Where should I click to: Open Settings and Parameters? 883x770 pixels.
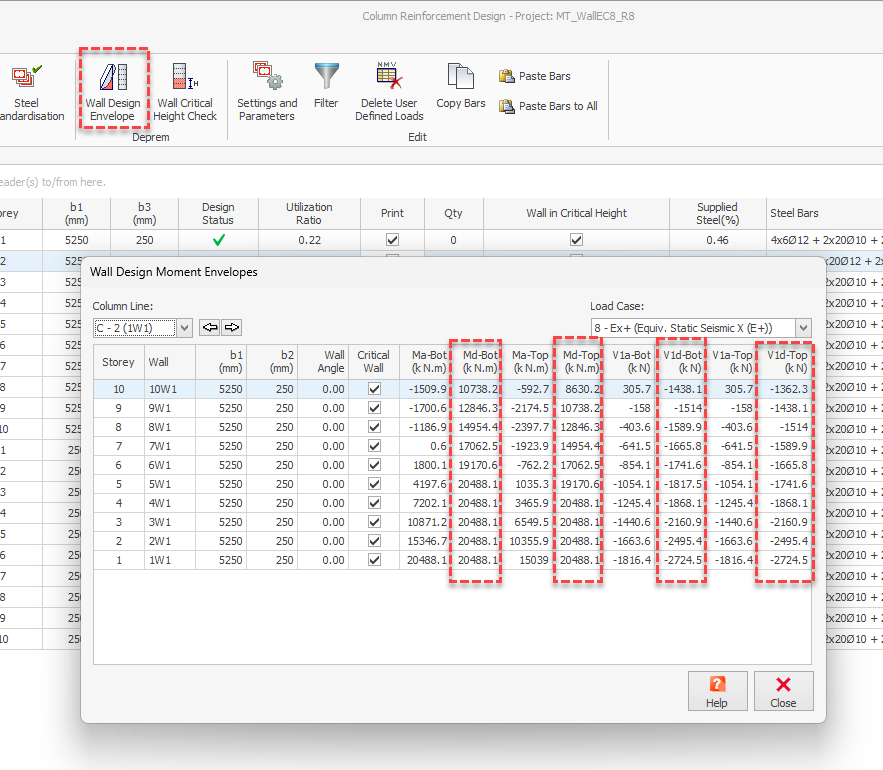267,91
